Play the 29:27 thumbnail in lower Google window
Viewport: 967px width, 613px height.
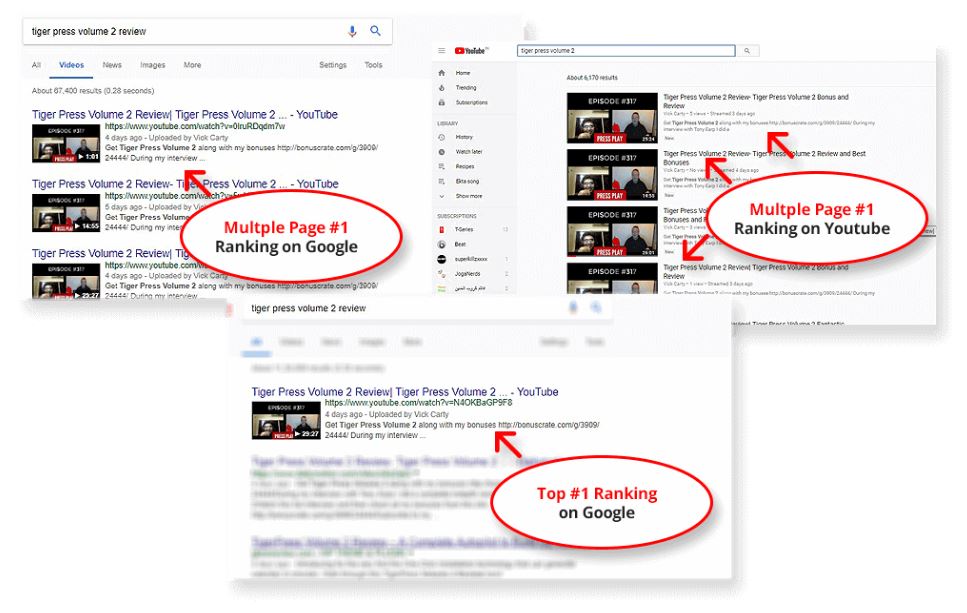click(x=286, y=421)
